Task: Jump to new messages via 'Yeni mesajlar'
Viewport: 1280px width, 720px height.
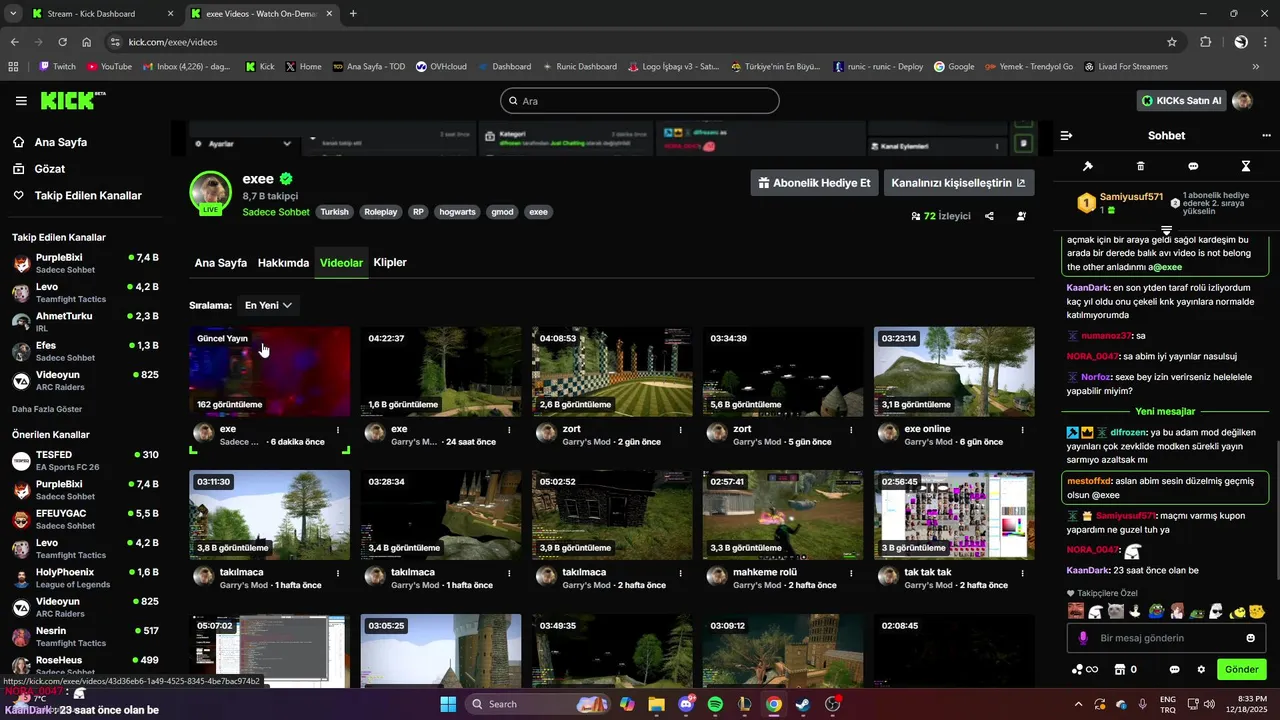Action: 1166,412
